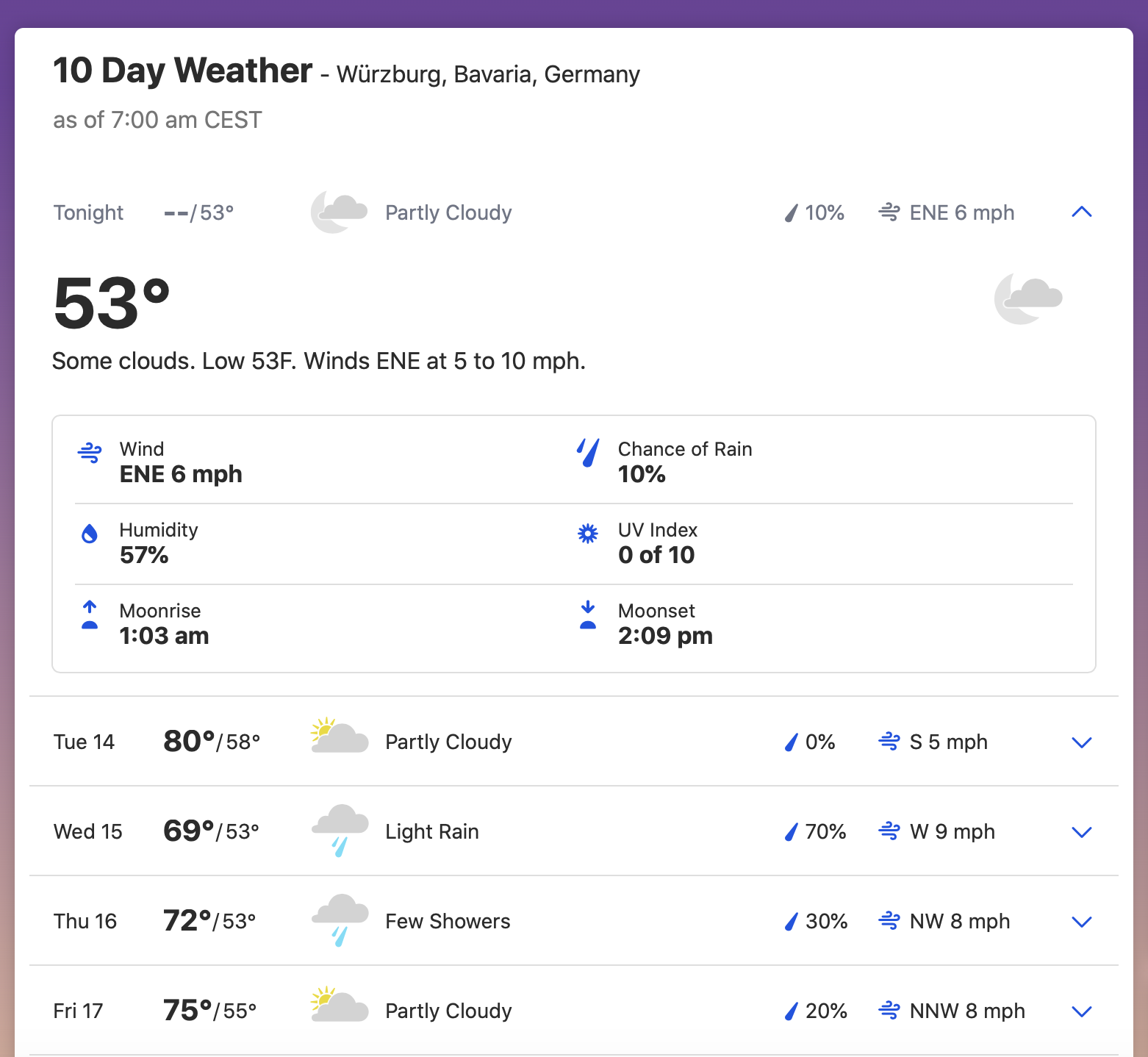Click the 10 Day Weather heading
The height and width of the screenshot is (1057, 1148).
tap(182, 71)
